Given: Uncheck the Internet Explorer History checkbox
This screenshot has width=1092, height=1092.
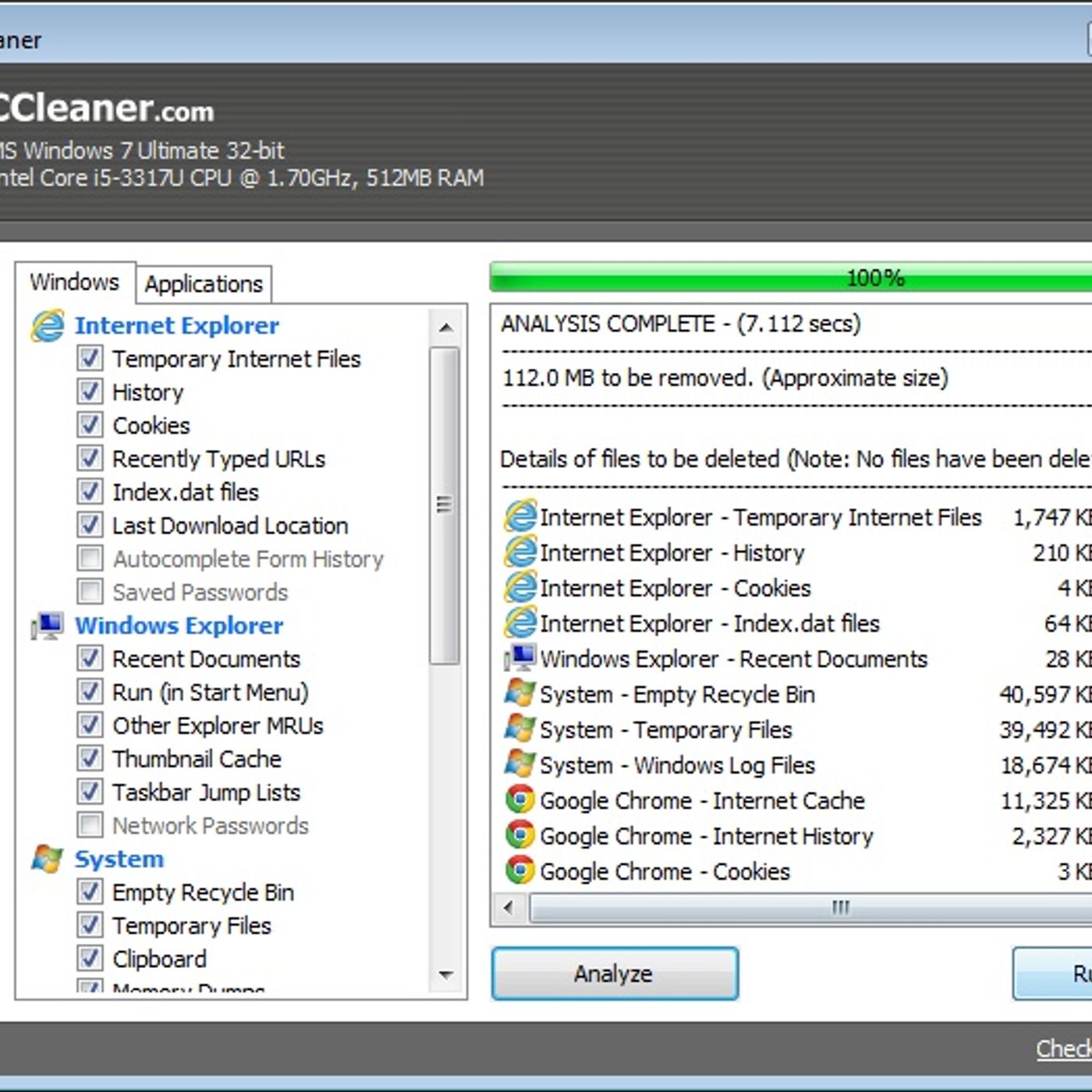Looking at the screenshot, I should (x=90, y=392).
